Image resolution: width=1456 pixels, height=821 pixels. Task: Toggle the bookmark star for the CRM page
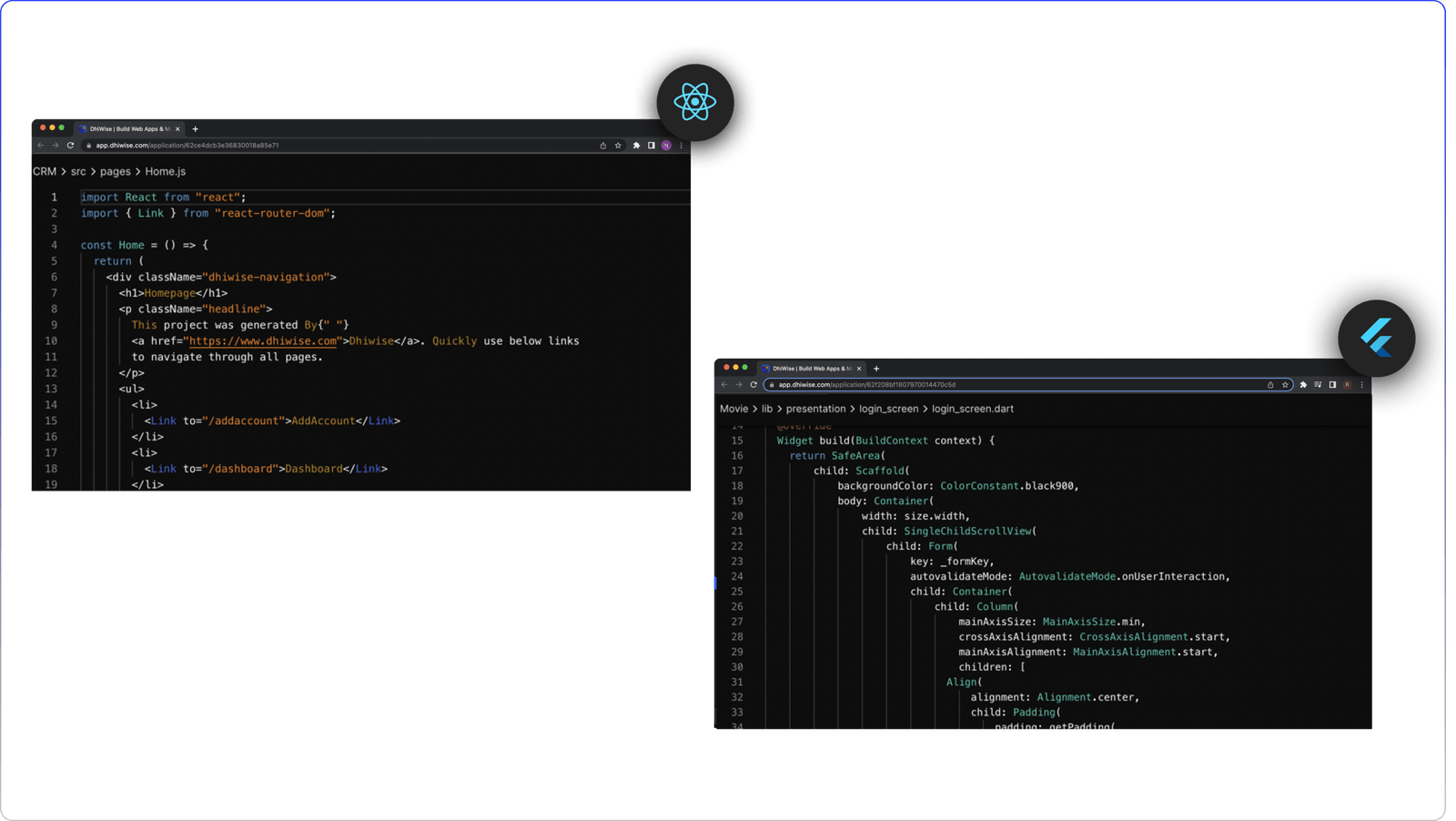(618, 146)
